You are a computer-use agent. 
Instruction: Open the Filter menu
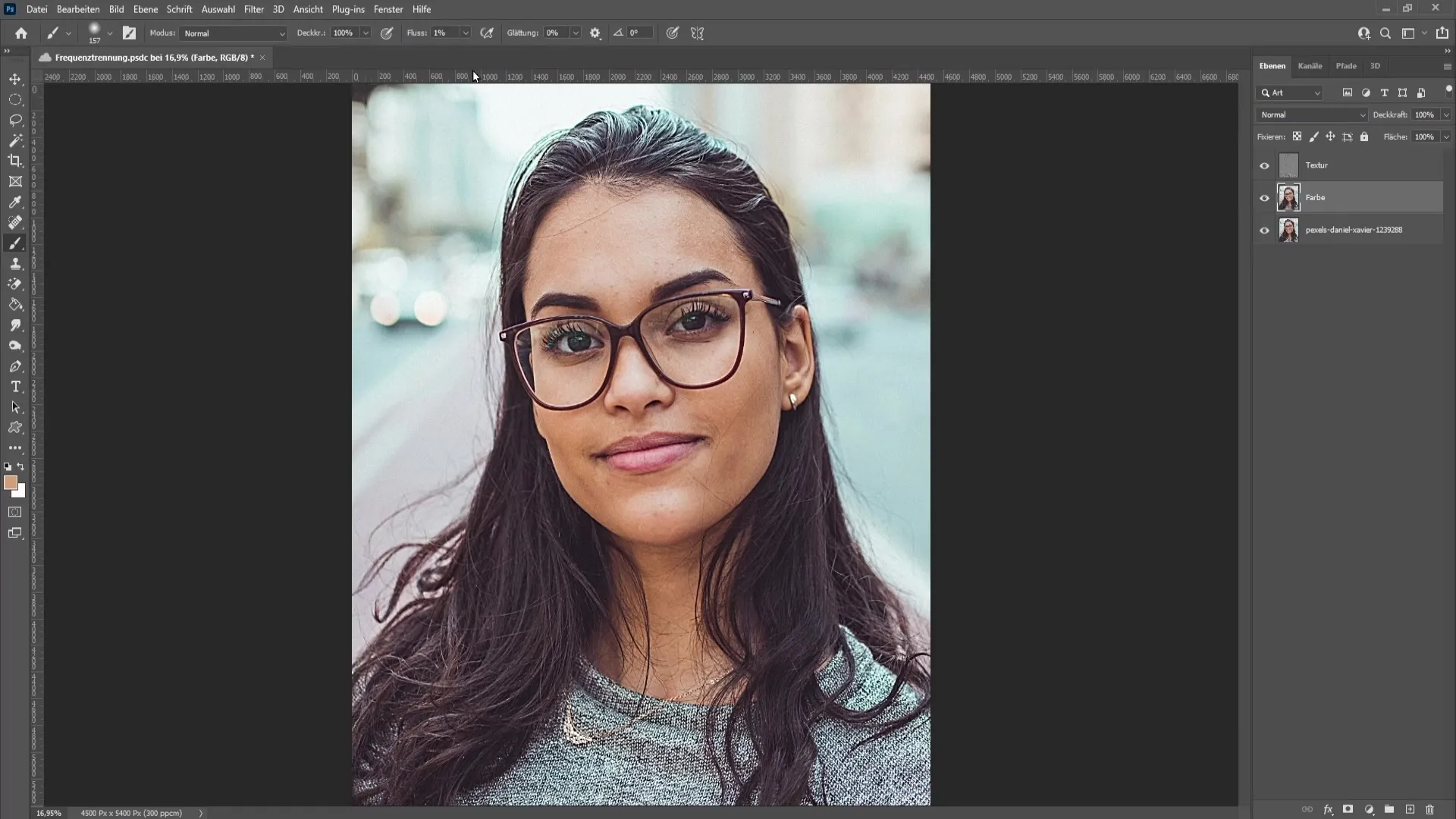pyautogui.click(x=253, y=9)
